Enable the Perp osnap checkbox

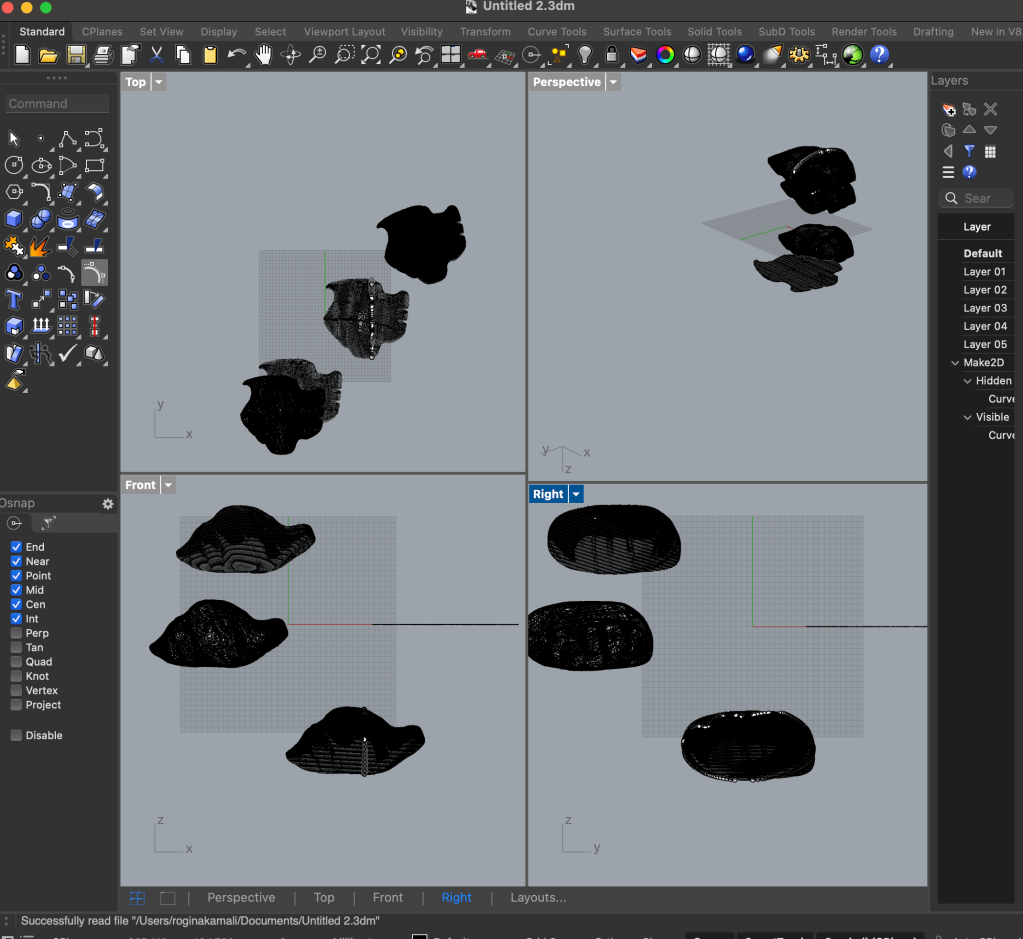point(16,633)
